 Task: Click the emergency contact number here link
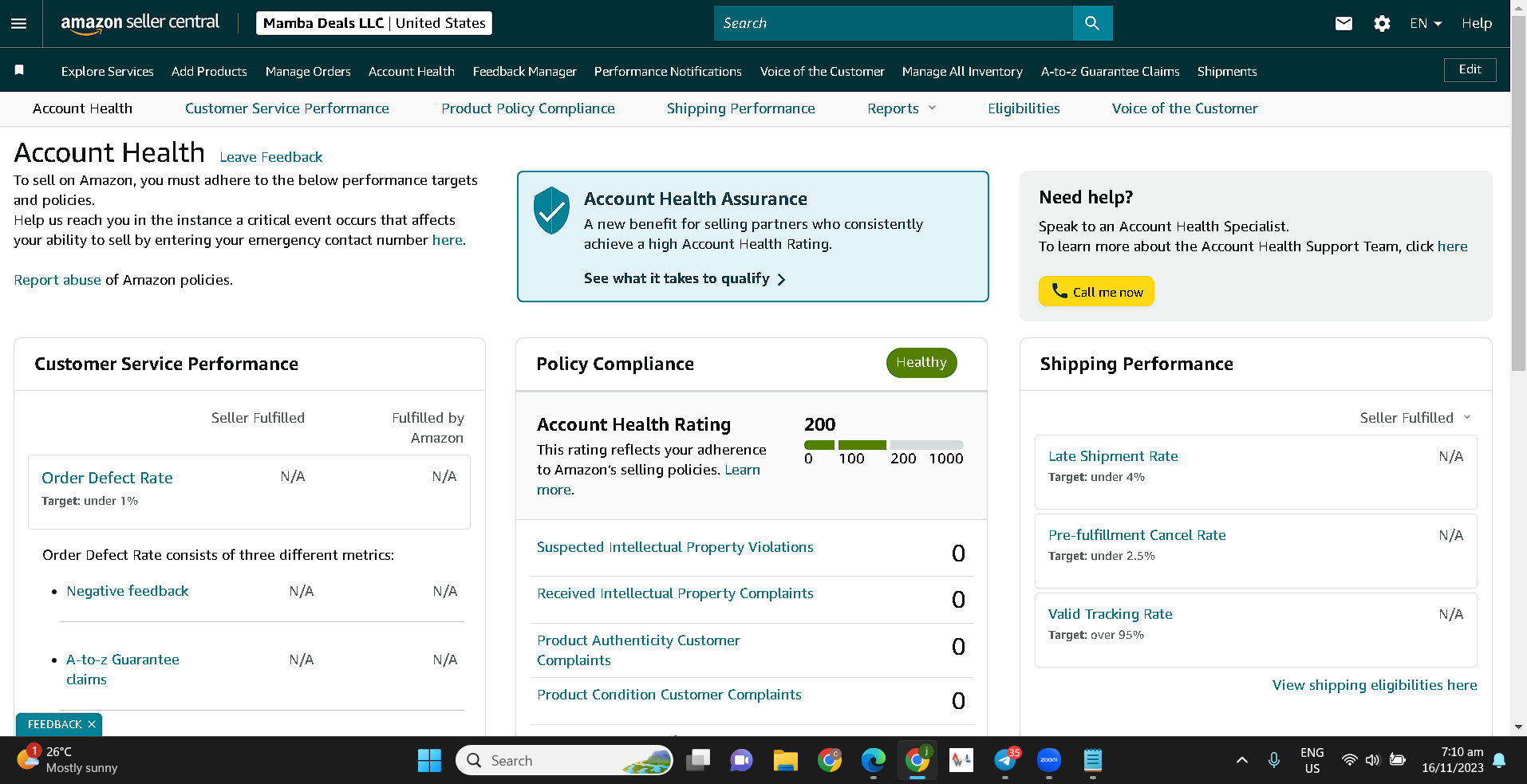tap(448, 240)
